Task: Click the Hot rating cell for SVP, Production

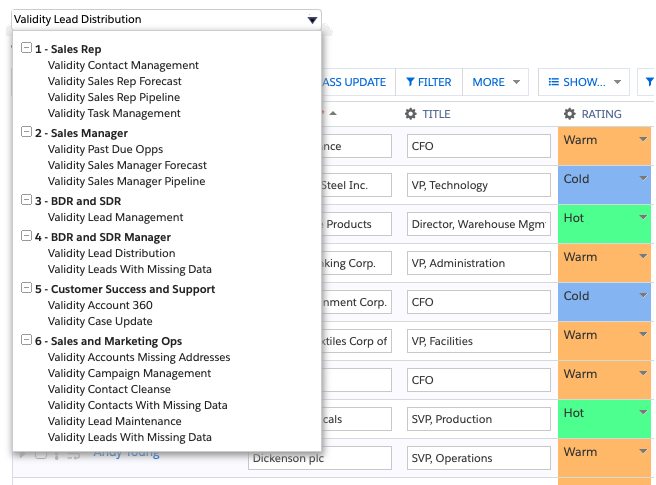Action: (605, 419)
